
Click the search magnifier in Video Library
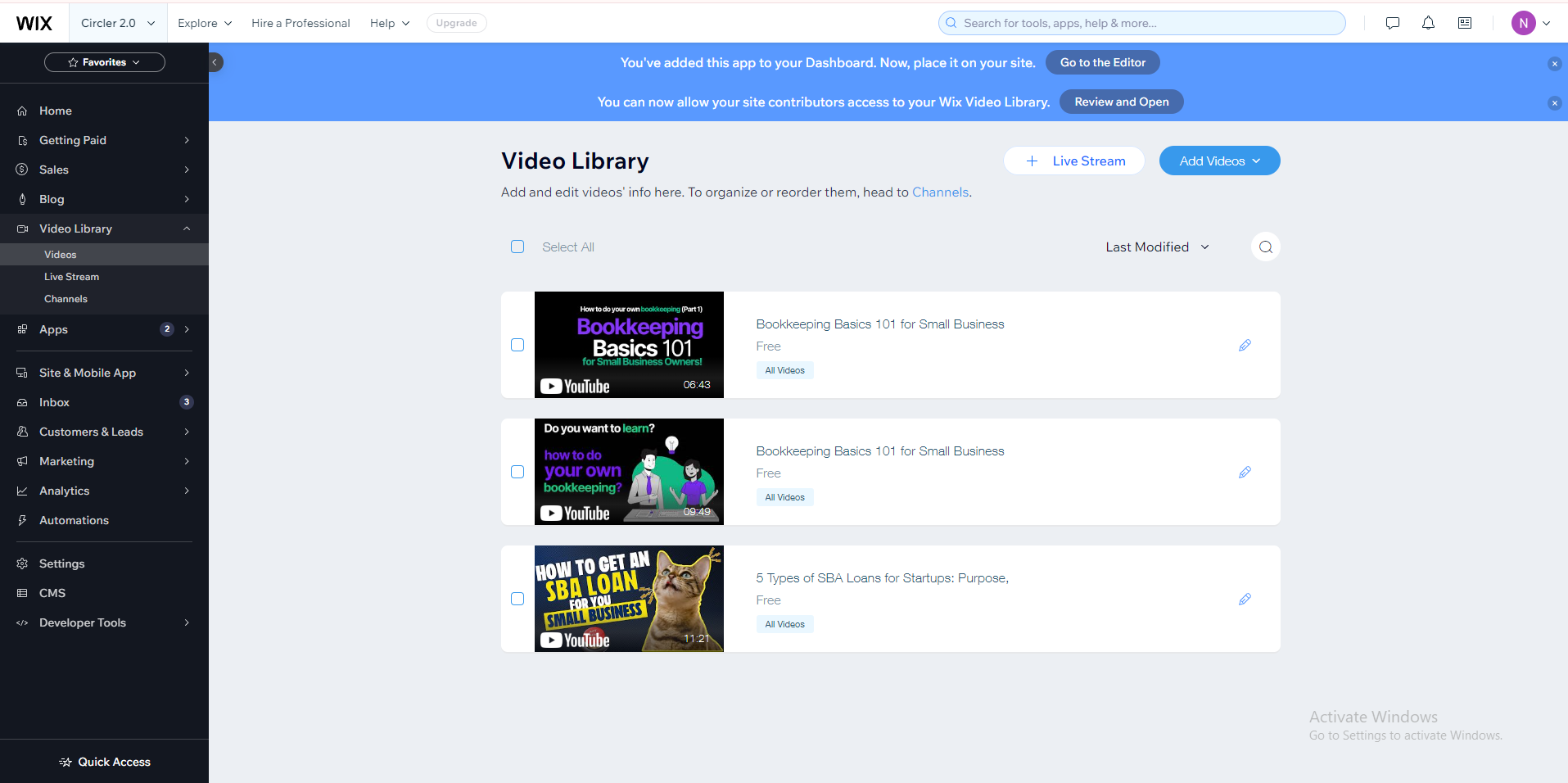point(1265,247)
